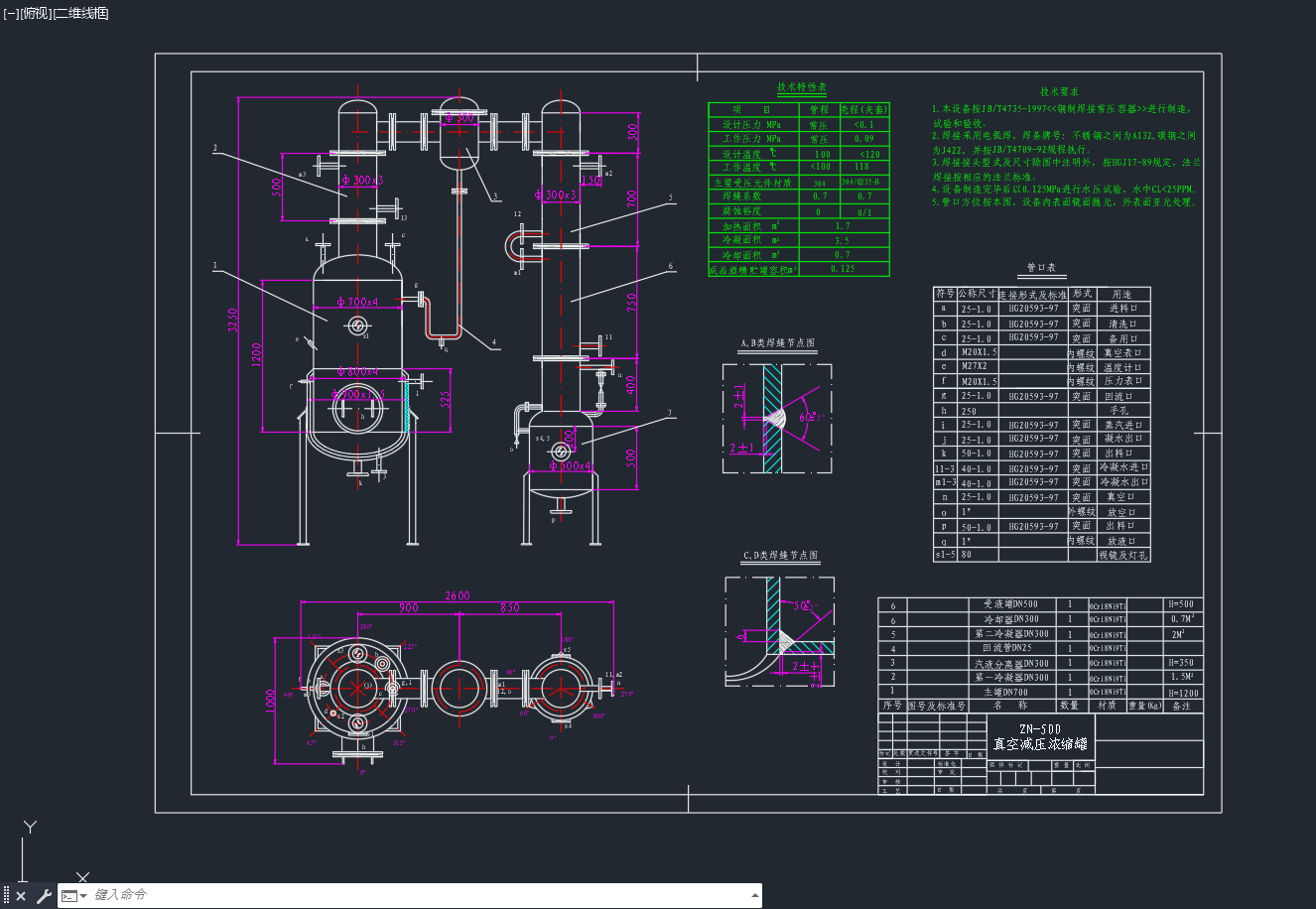1316x909 pixels.
Task: Select the 1.5M² remark cell
Action: [x=1183, y=677]
